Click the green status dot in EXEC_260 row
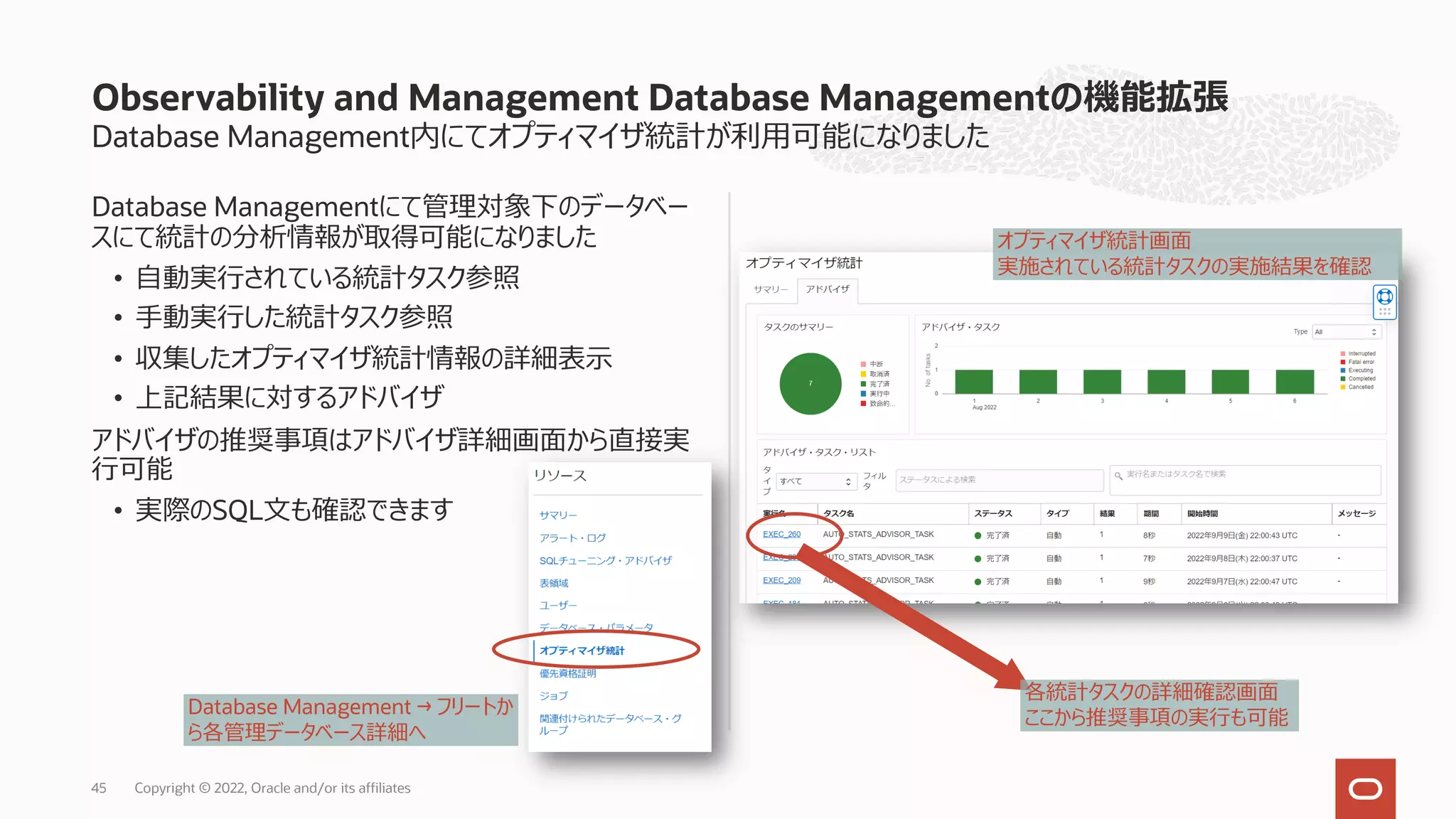This screenshot has width=1456, height=819. (978, 535)
